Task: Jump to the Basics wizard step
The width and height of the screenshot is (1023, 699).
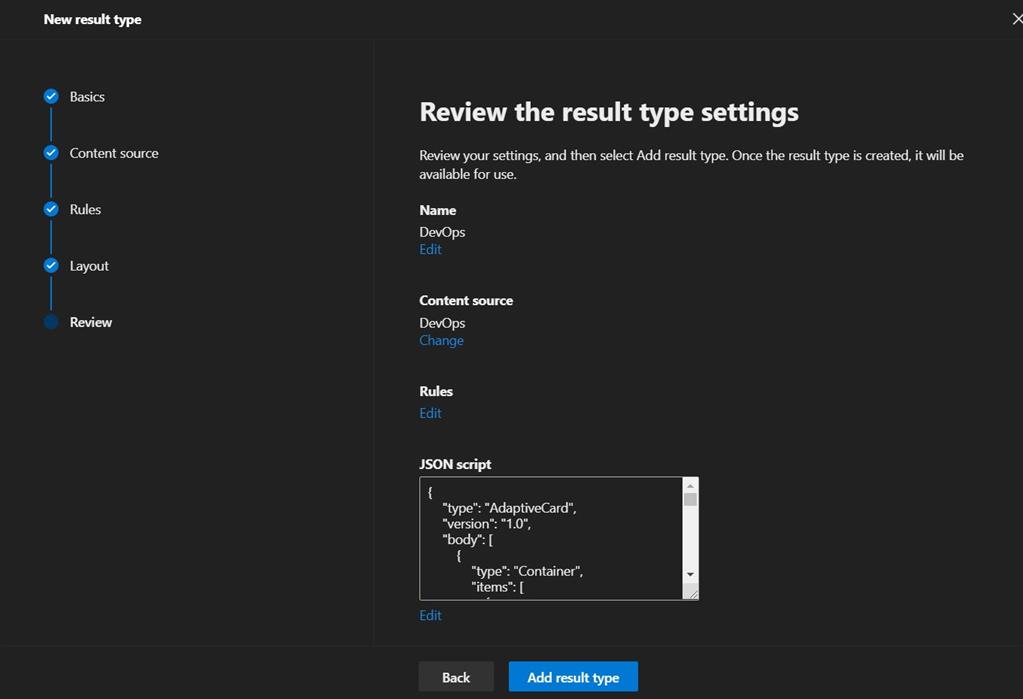Action: tap(86, 96)
